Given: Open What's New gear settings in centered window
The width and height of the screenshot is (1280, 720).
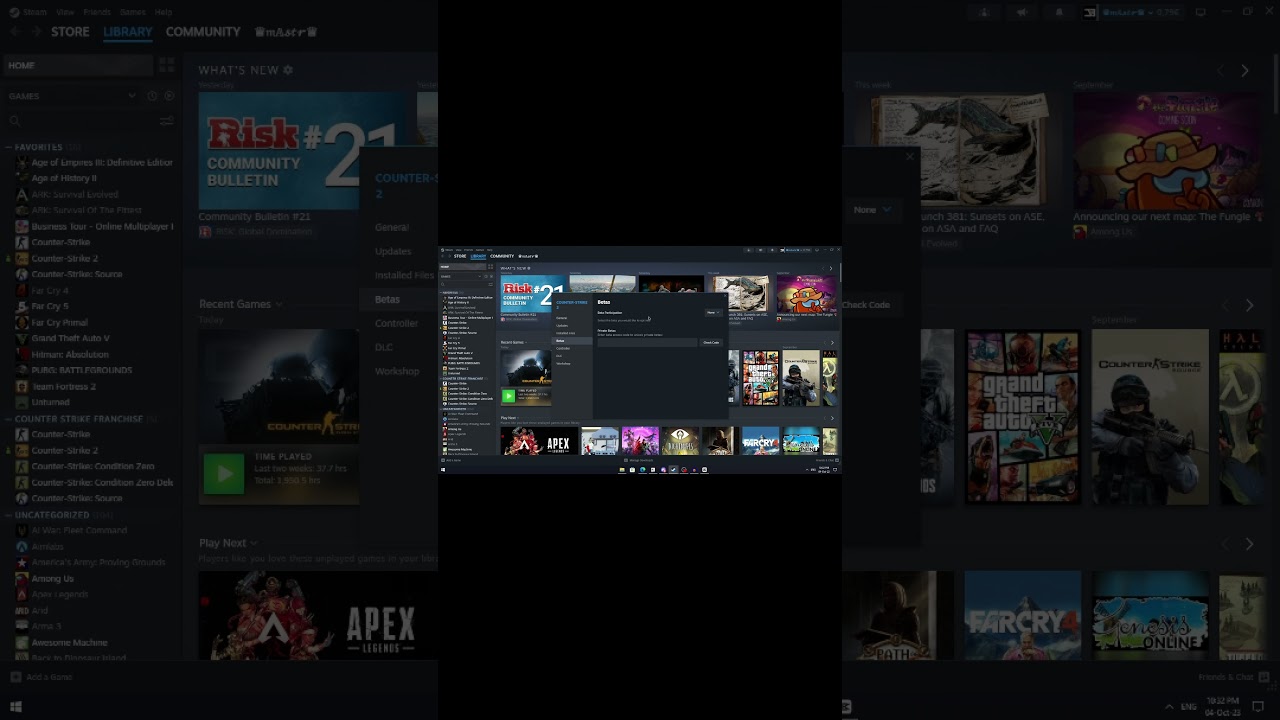Looking at the screenshot, I should tap(528, 268).
